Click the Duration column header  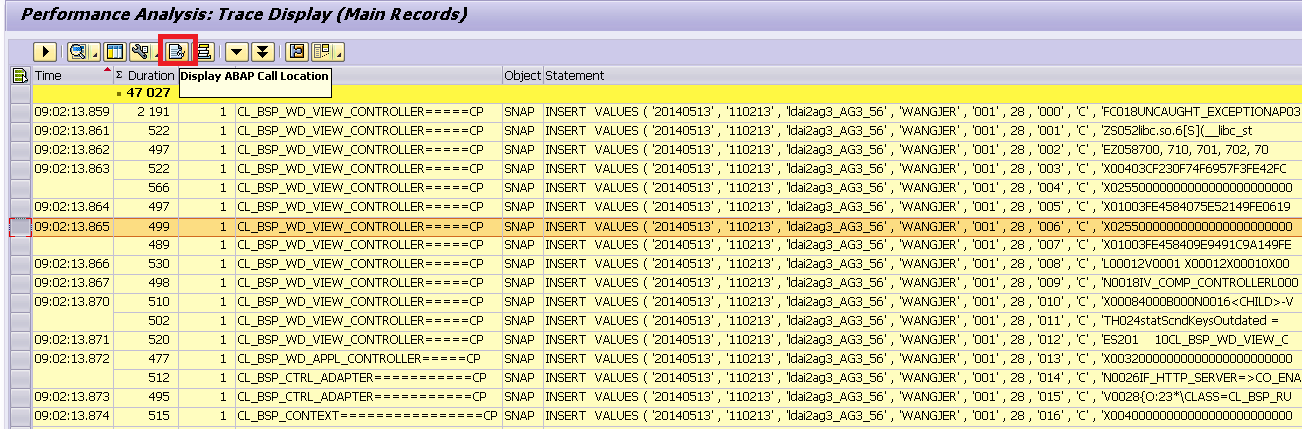point(145,75)
